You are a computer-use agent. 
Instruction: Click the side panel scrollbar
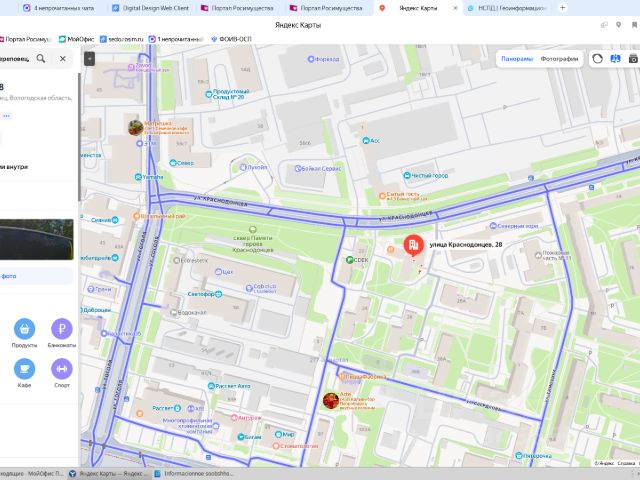pos(80,137)
